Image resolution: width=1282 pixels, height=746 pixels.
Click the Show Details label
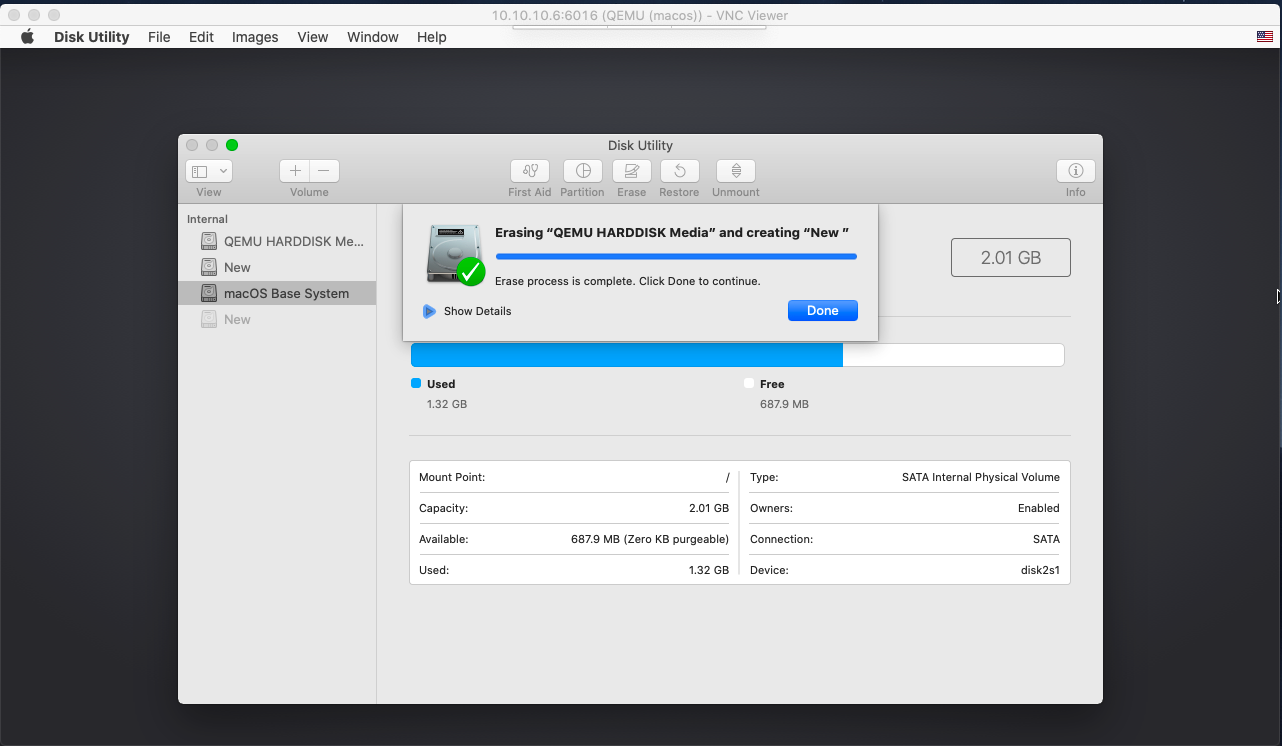pos(477,311)
